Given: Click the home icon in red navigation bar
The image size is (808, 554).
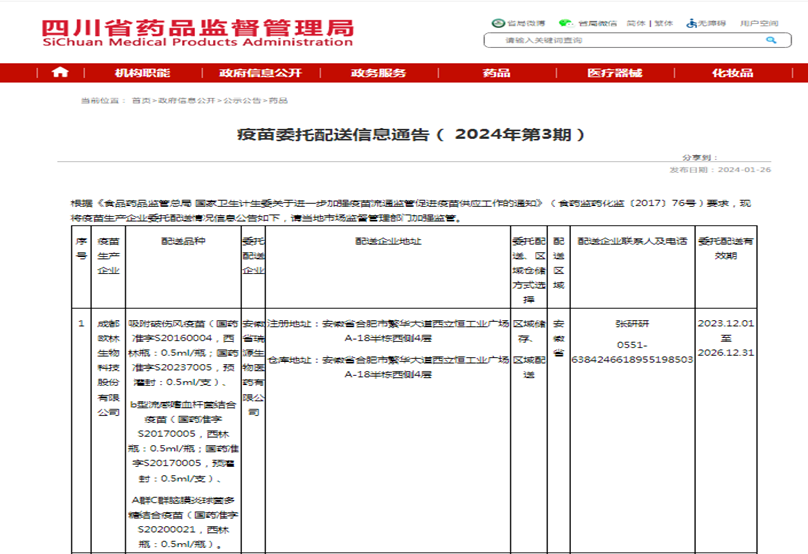Looking at the screenshot, I should click(x=60, y=73).
